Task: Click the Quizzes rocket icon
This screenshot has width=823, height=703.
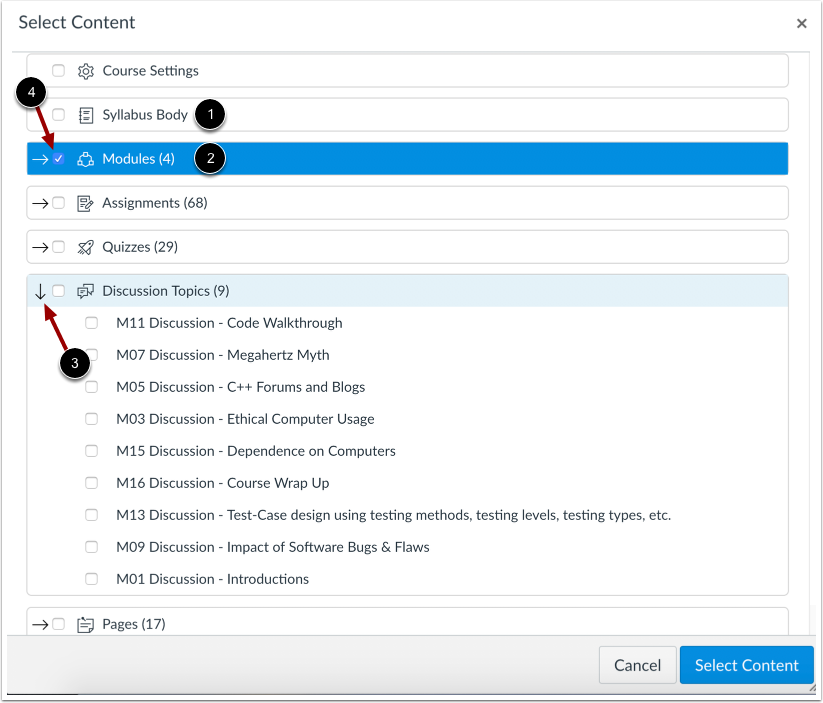Action: pos(85,246)
